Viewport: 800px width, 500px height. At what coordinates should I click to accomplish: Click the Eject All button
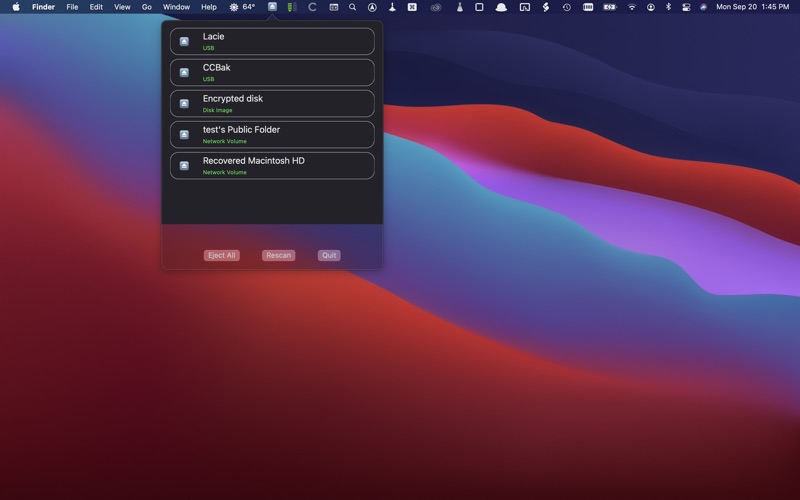click(221, 255)
